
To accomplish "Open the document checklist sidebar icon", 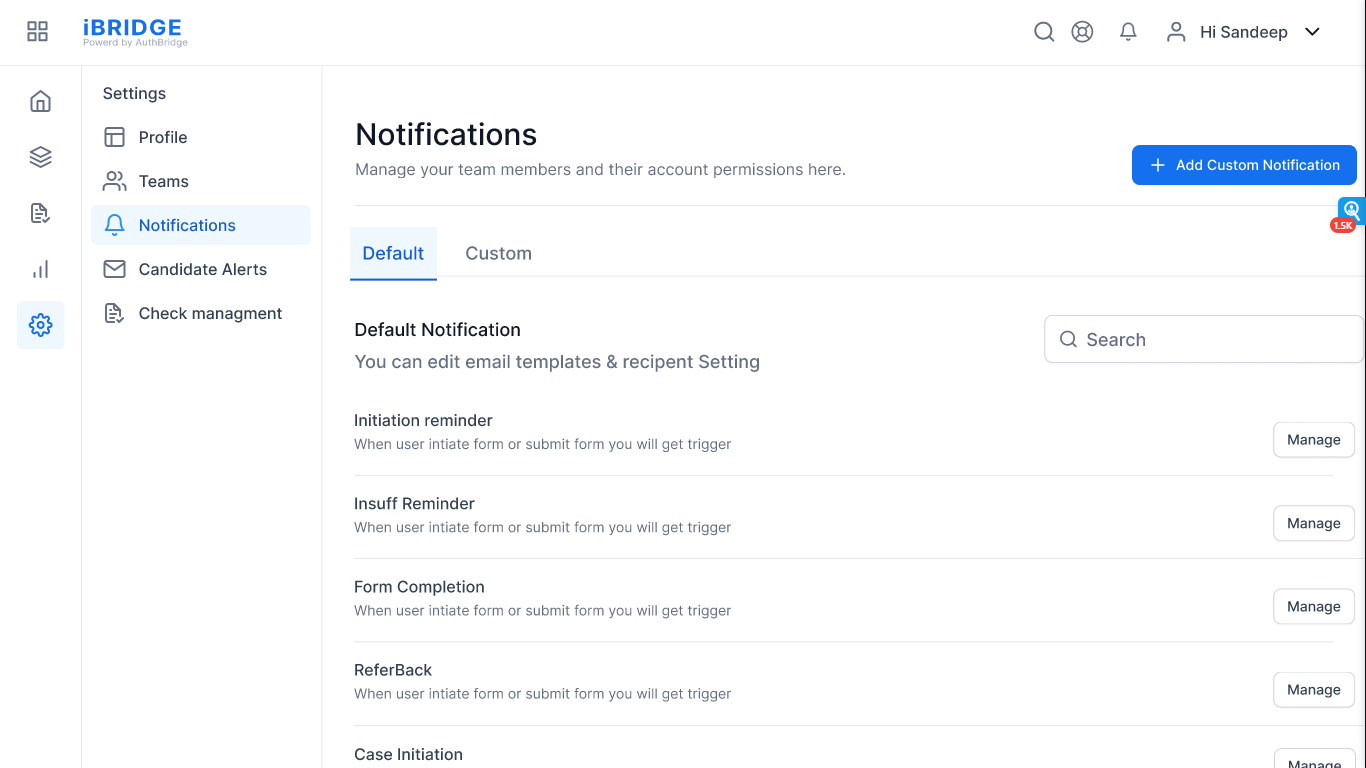I will click(40, 213).
